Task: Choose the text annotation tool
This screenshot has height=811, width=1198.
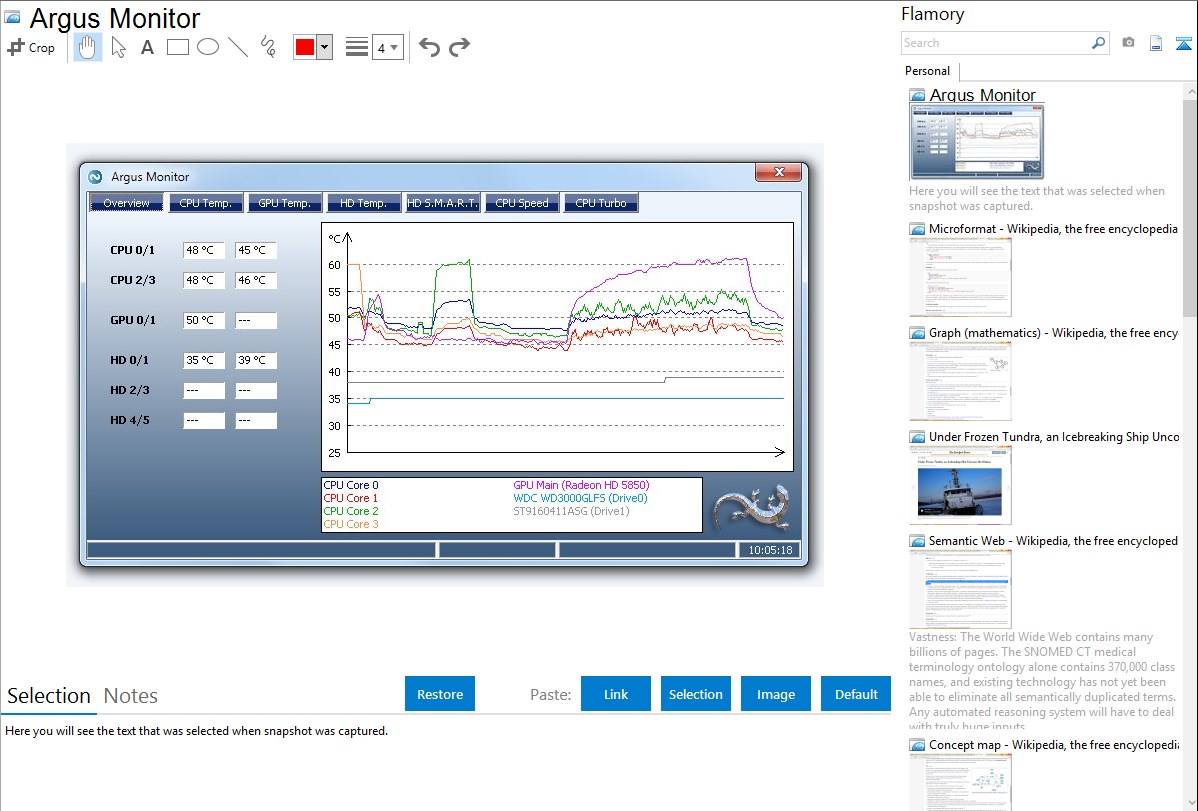Action: (x=147, y=47)
